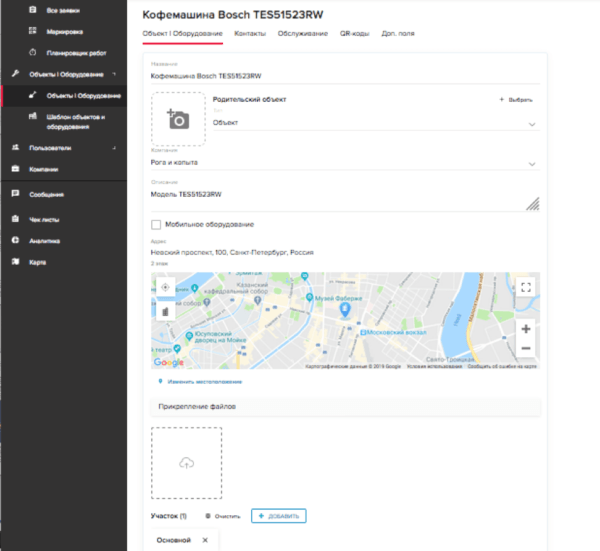
Task: Click the trash icon next to Очистить
Action: [x=208, y=516]
